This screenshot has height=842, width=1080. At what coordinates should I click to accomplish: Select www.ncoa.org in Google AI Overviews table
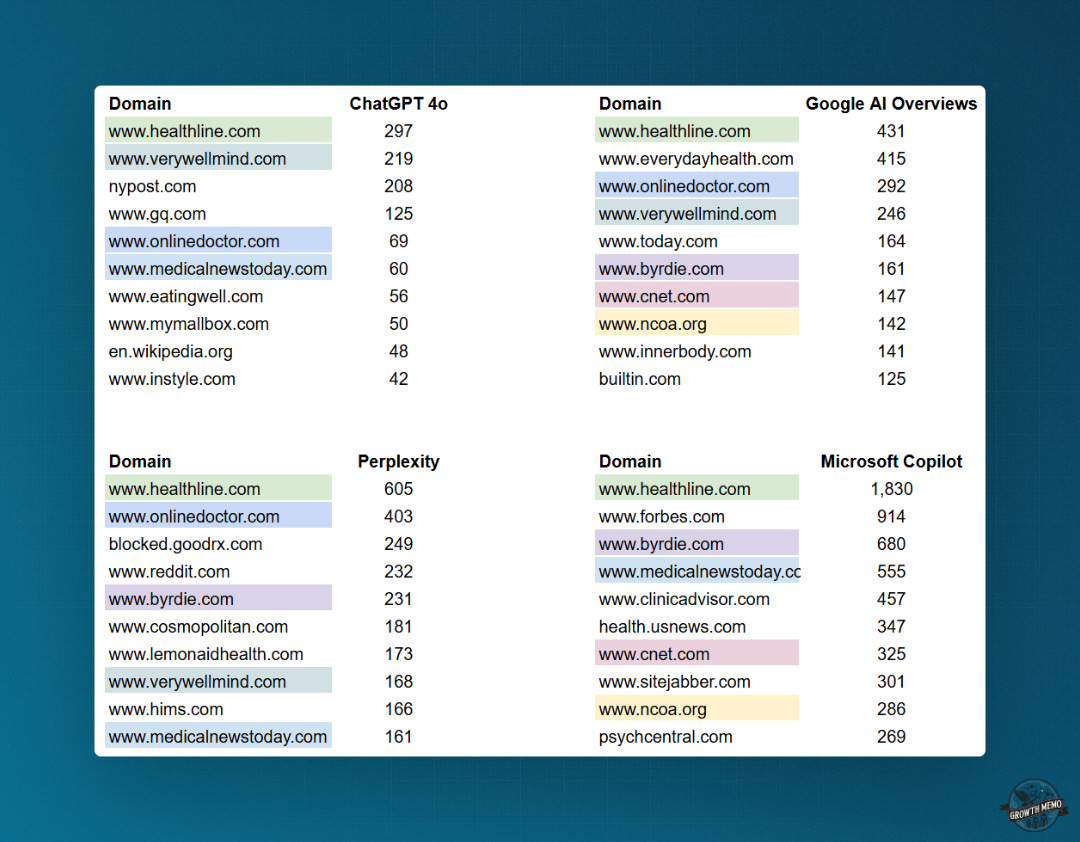(697, 324)
